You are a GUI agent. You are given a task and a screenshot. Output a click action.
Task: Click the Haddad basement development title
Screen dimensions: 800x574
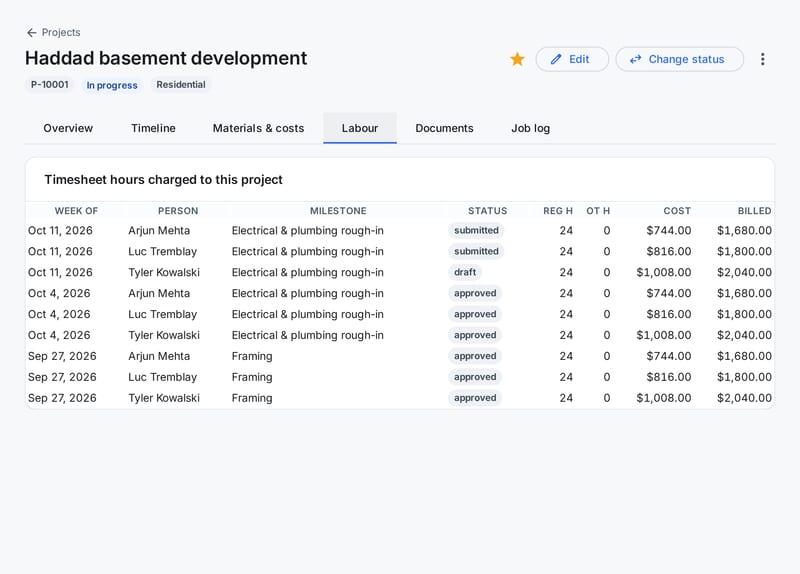tap(166, 58)
